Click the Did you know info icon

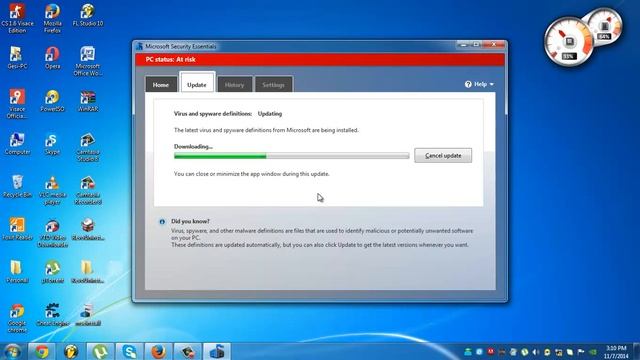pos(162,222)
